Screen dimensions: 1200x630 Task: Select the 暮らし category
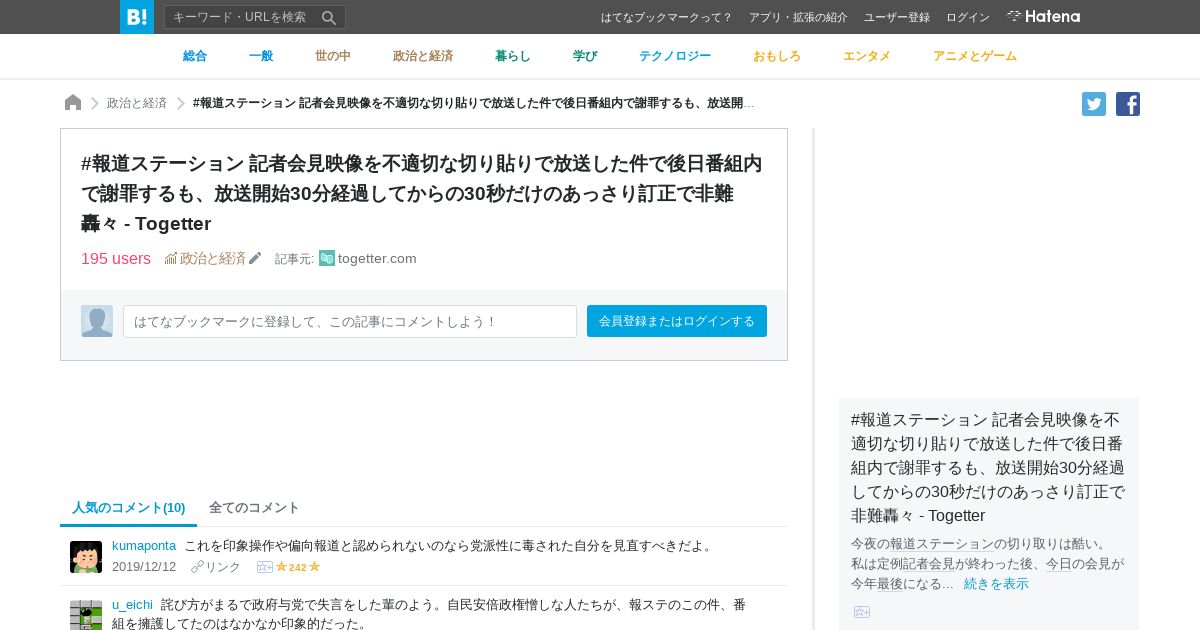[x=513, y=56]
